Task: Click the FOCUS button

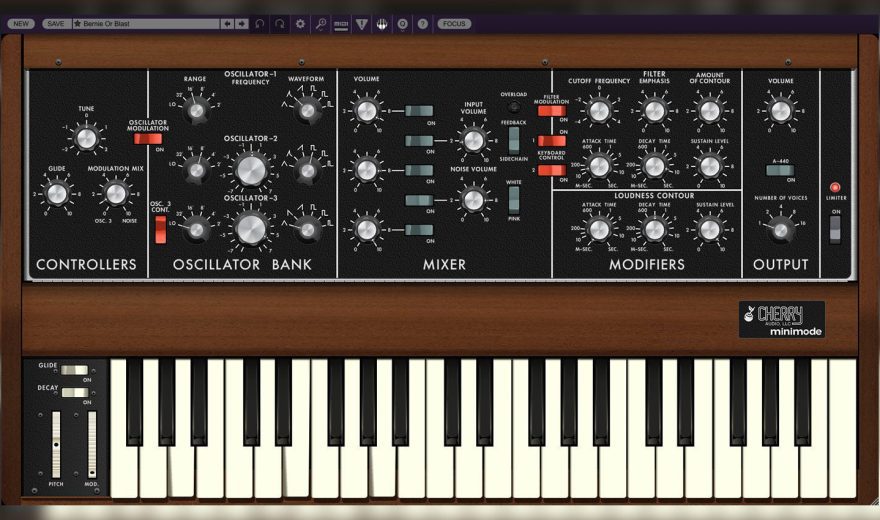Action: point(454,24)
